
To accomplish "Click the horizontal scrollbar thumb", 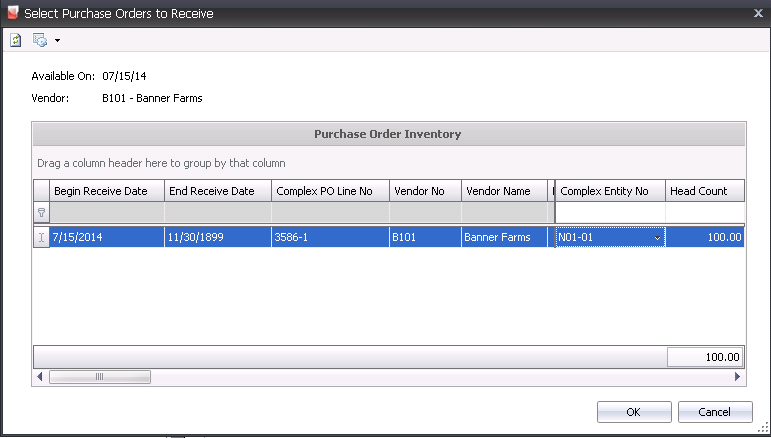I will coord(99,377).
